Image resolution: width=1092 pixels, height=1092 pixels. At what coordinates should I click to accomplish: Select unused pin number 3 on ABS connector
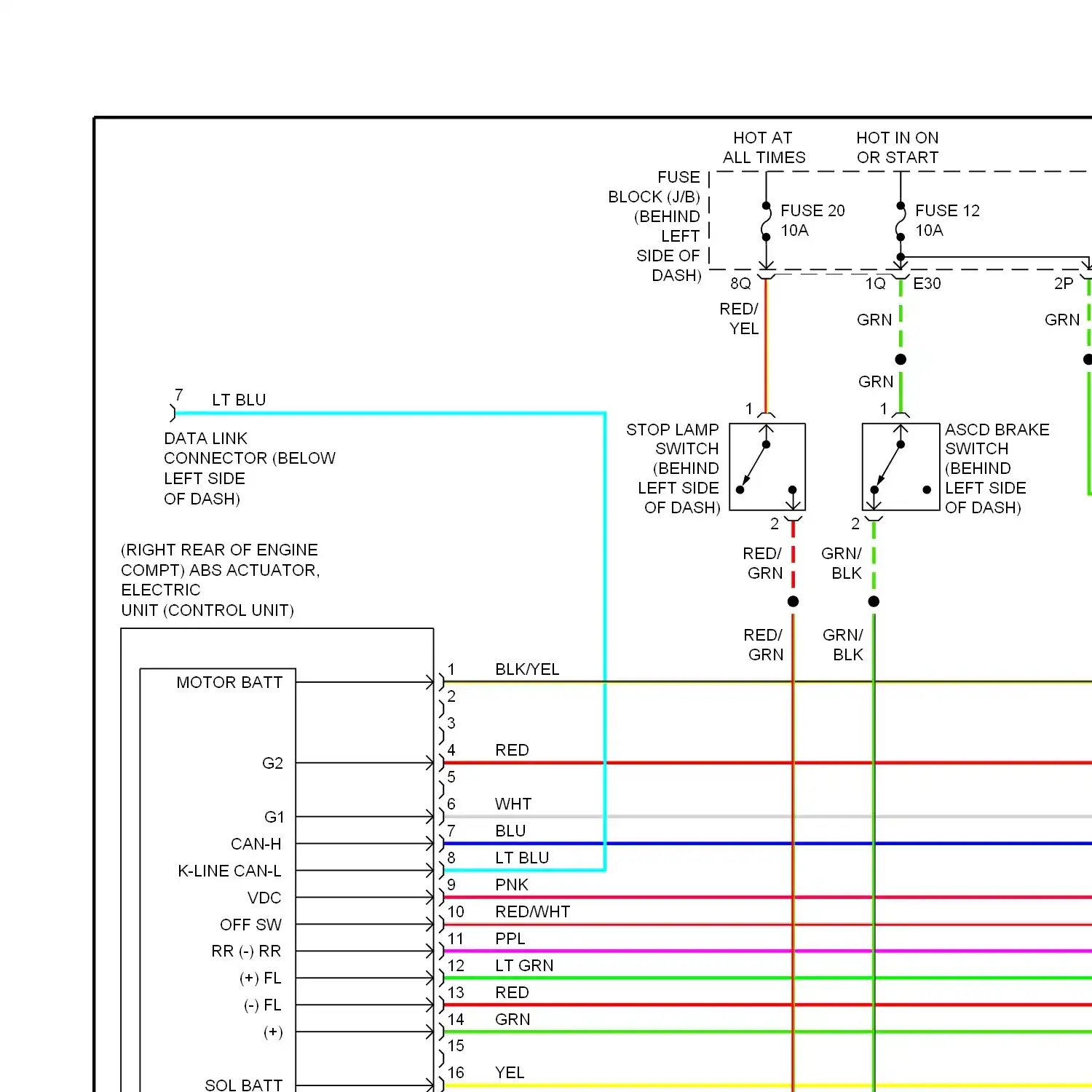pyautogui.click(x=451, y=724)
